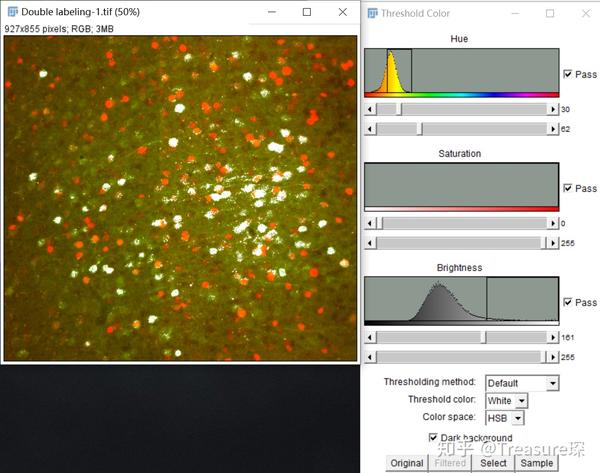600x473 pixels.
Task: Click left arrow of Brightness minimum scrollbar
Action: [370, 338]
